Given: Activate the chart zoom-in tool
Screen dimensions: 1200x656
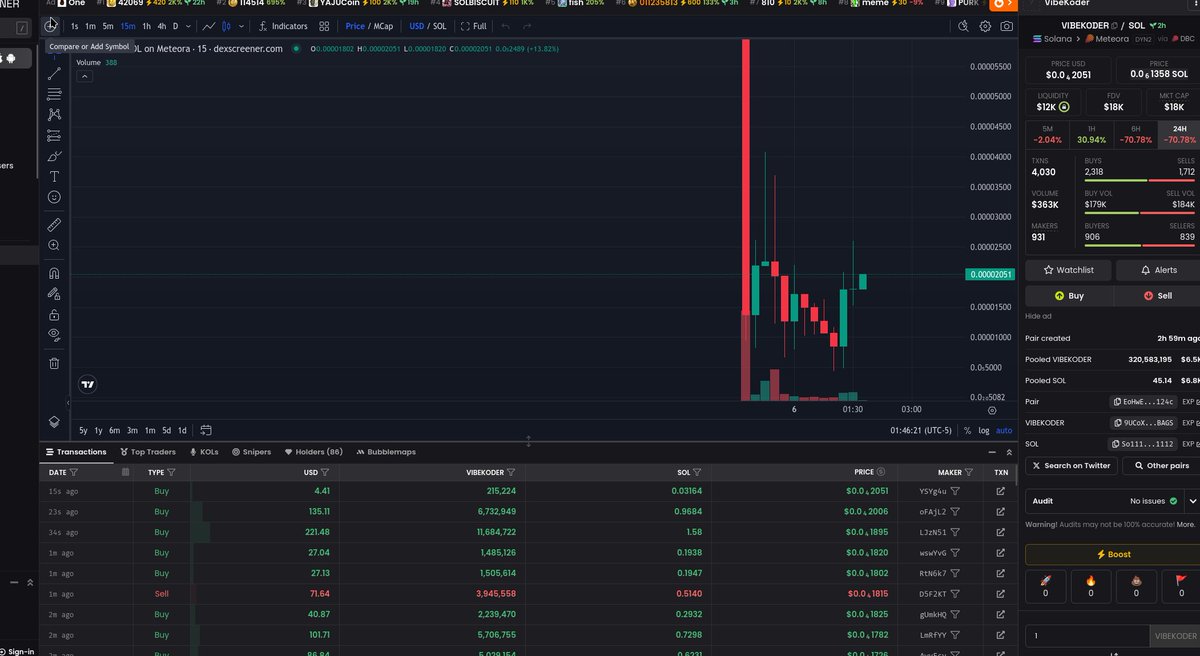Looking at the screenshot, I should (x=54, y=245).
